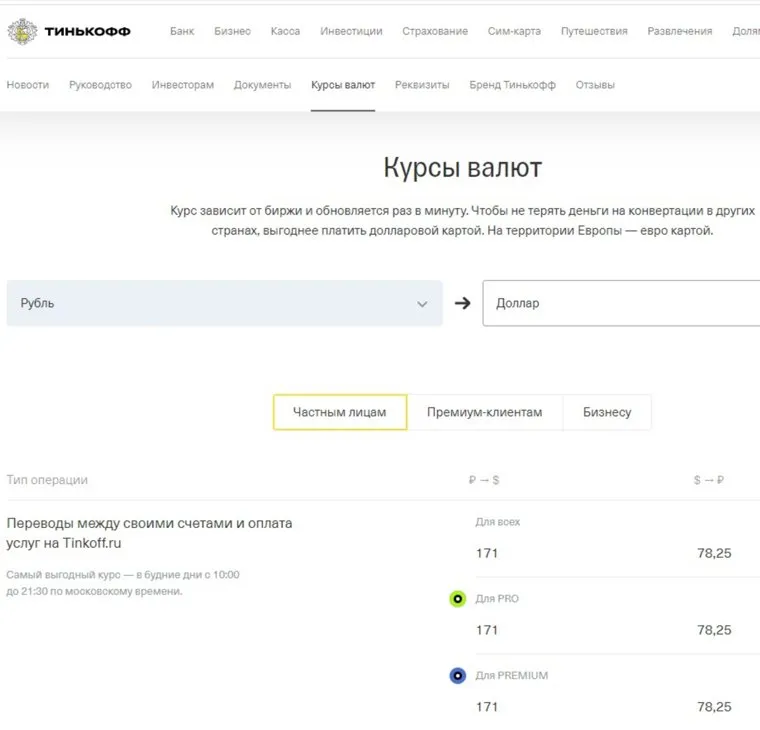Click the blue PREMIUM tier icon
This screenshot has width=760, height=730.
coord(458,675)
